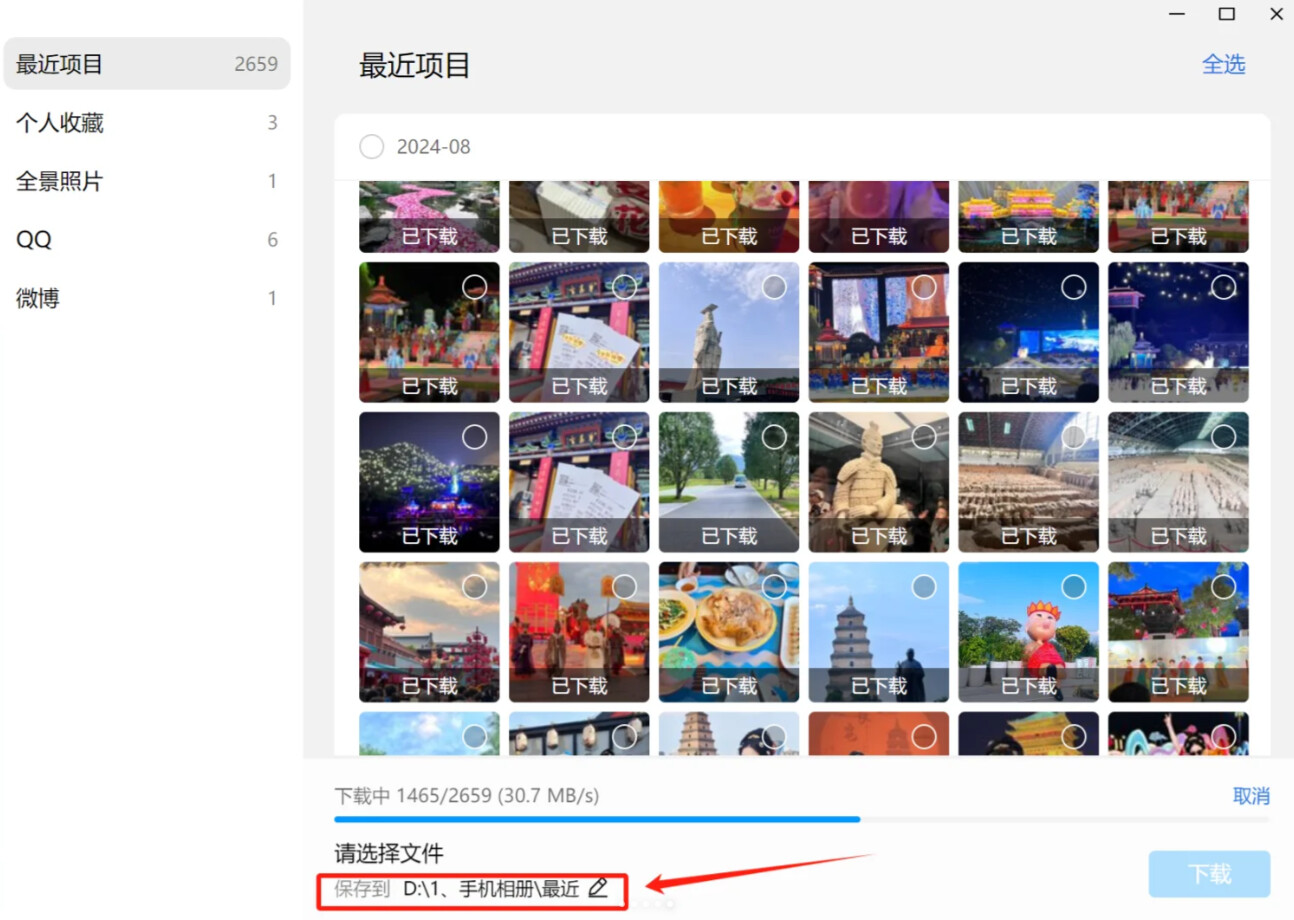The image size is (1294, 920).
Task: Toggle the 2024-08 group selection circle
Action: (371, 147)
